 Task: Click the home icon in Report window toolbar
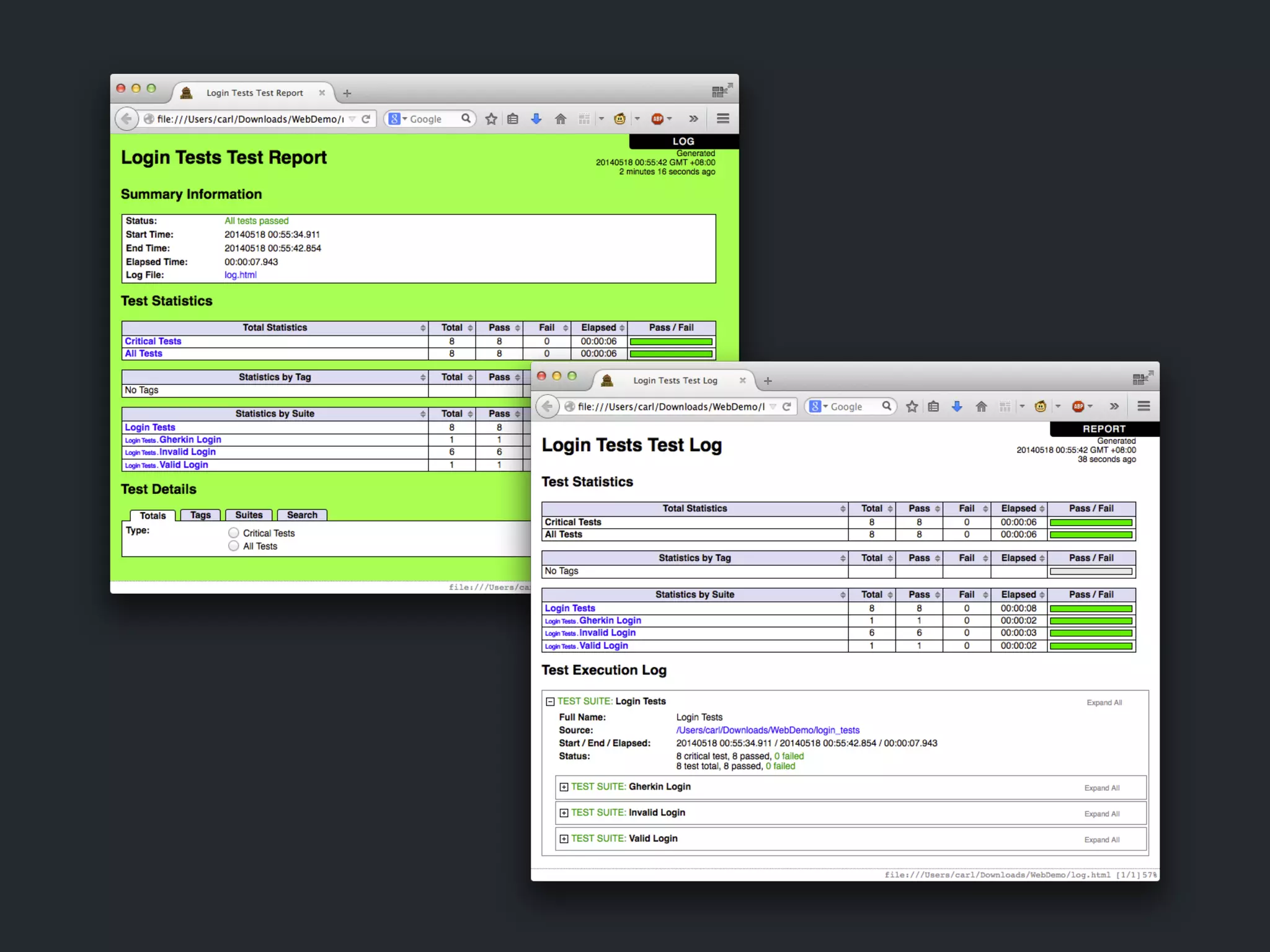coord(561,119)
